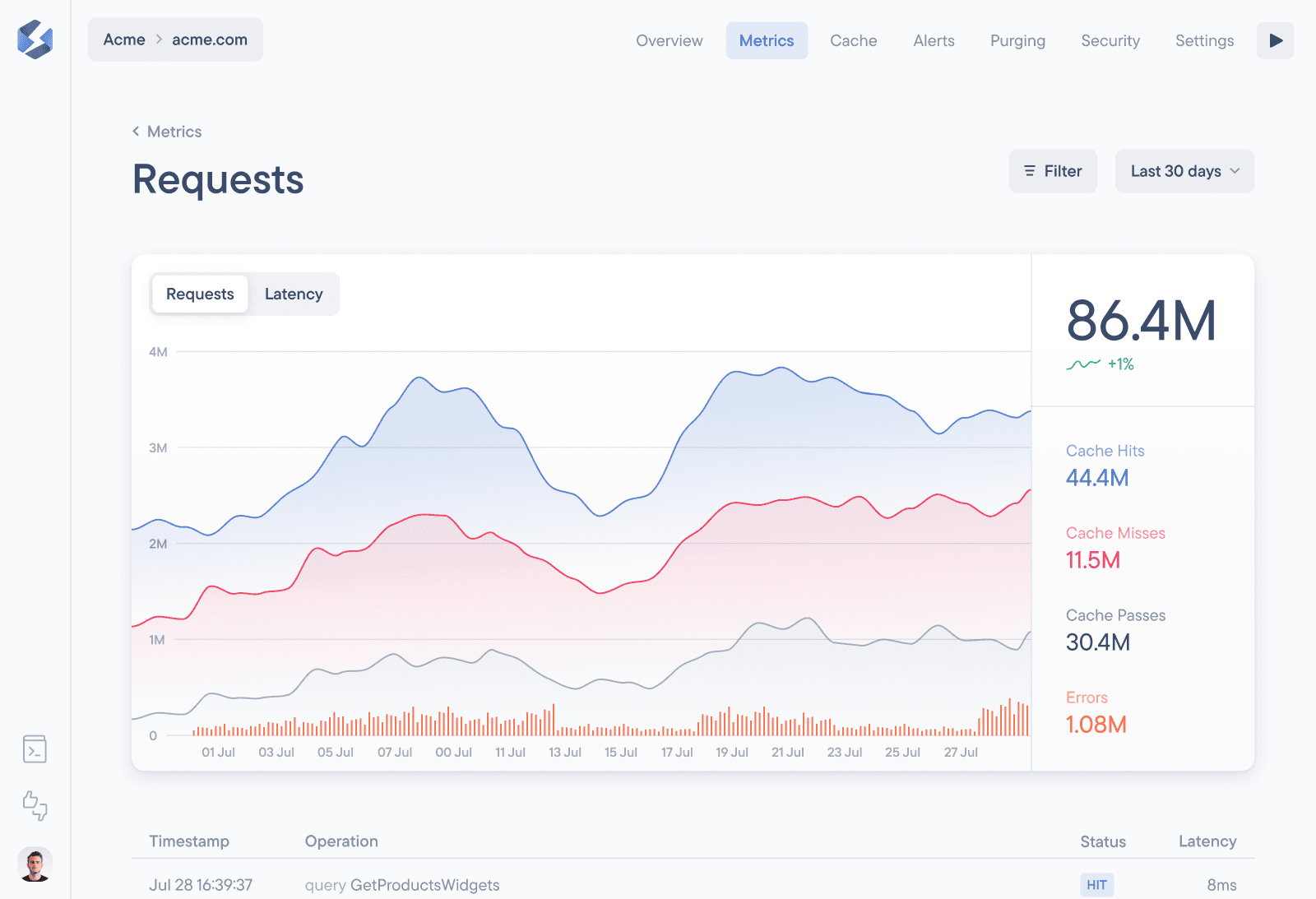Image resolution: width=1316 pixels, height=899 pixels.
Task: Click the back chevron next to Metrics
Action: coord(136,132)
